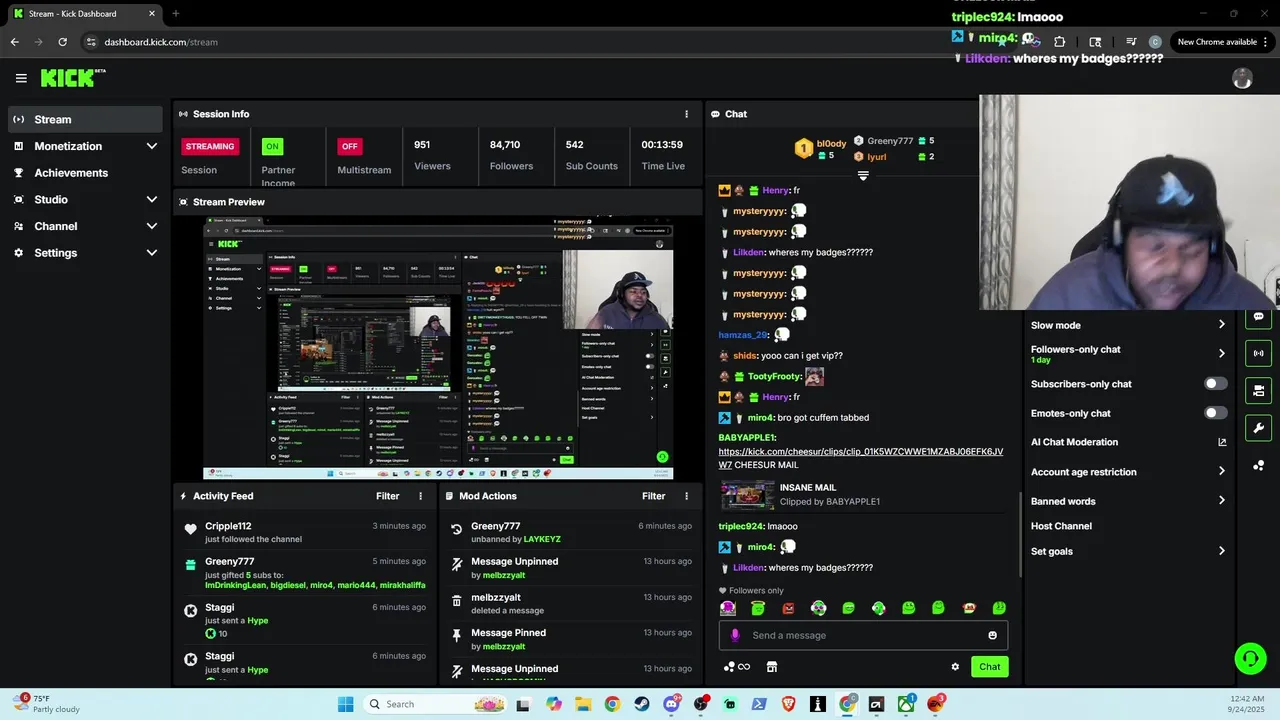The height and width of the screenshot is (720, 1280).
Task: Select Stream in the left sidebar
Action: tap(85, 119)
